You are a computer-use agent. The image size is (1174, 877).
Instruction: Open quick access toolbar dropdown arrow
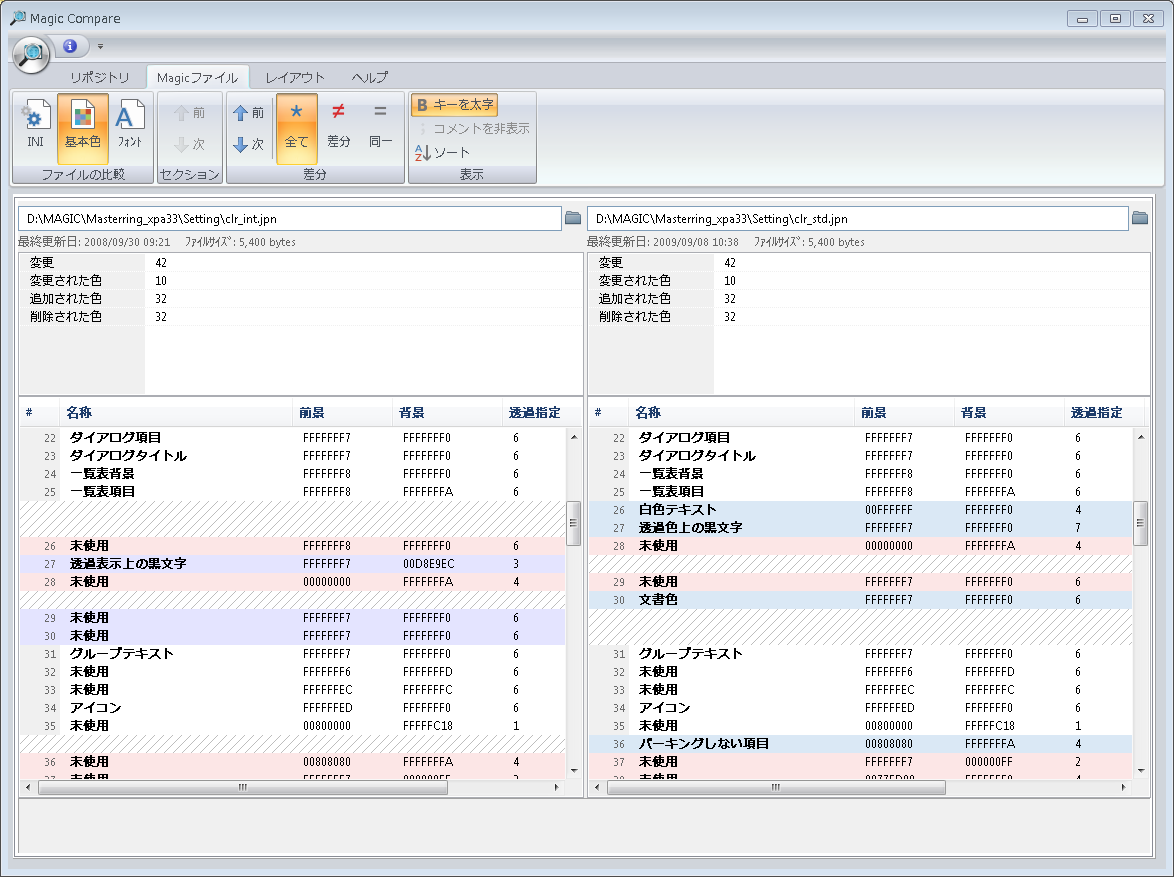(x=100, y=46)
